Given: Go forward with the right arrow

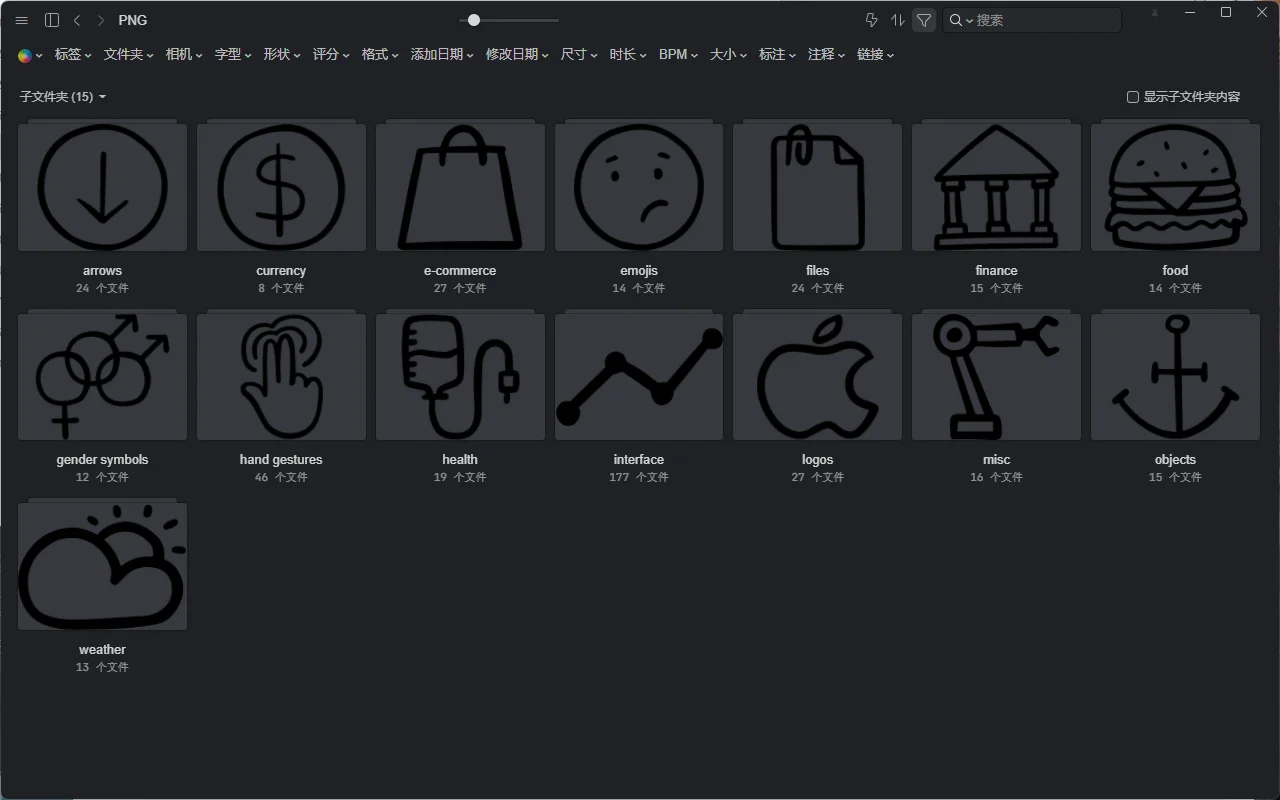Looking at the screenshot, I should (x=101, y=20).
